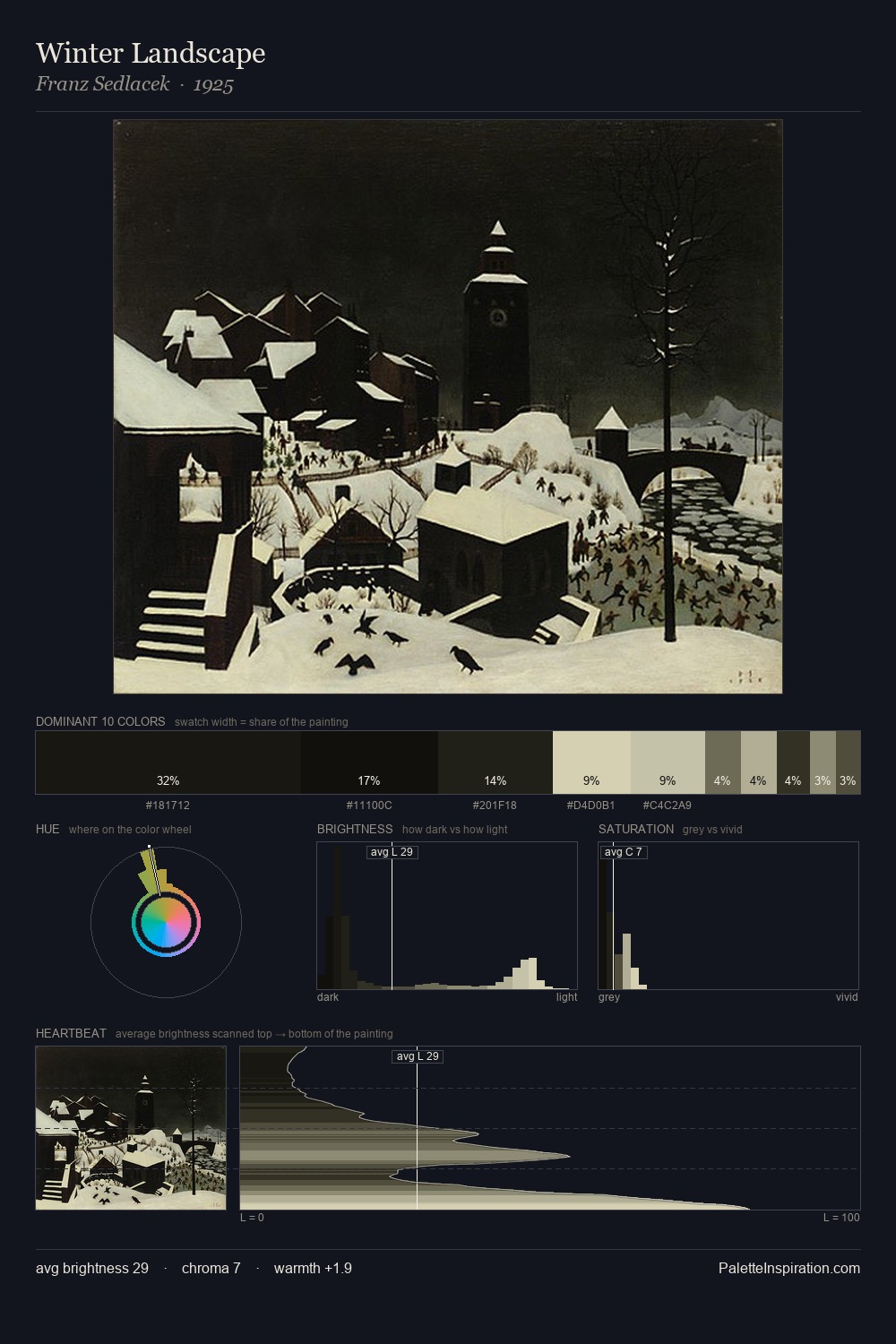Click the 'HEARTBEAT' section heading
Image resolution: width=896 pixels, height=1344 pixels.
coord(71,1033)
